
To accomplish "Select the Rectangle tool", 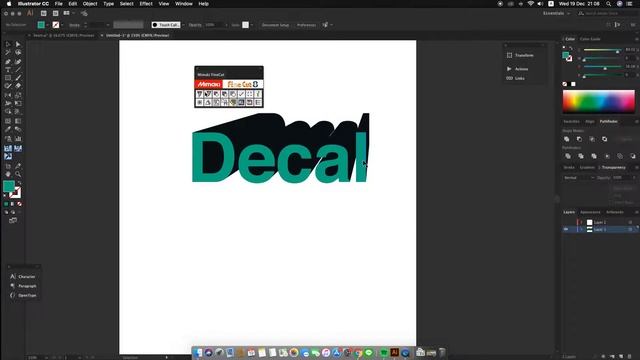I will click(x=8, y=78).
